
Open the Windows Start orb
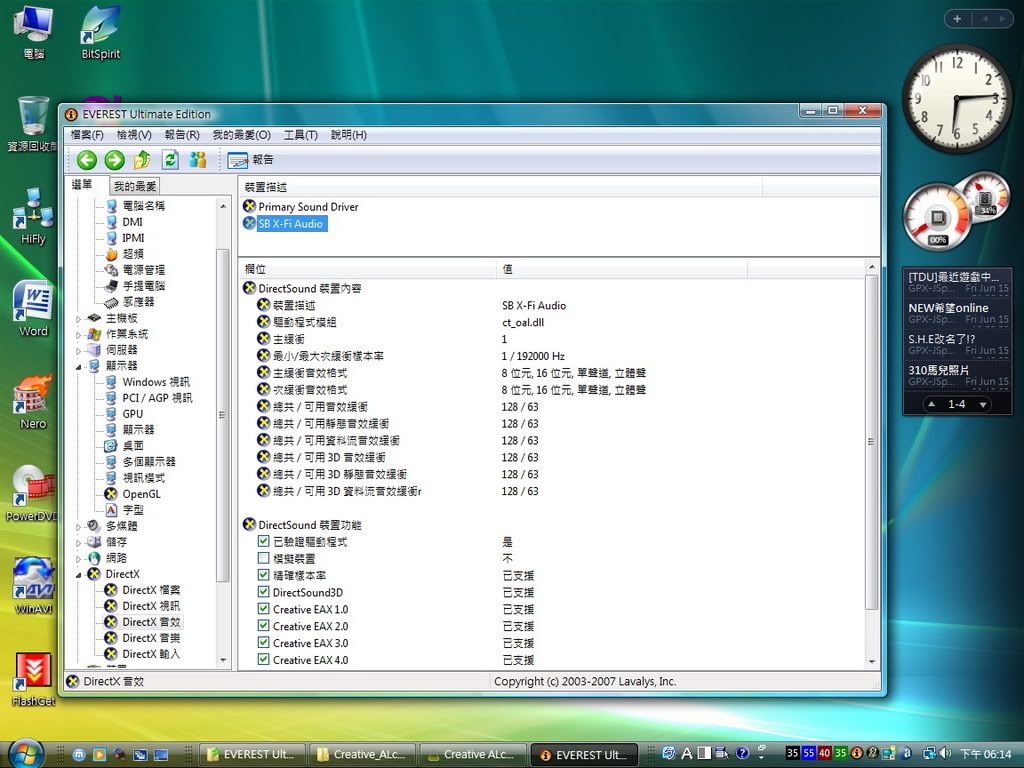pos(27,754)
